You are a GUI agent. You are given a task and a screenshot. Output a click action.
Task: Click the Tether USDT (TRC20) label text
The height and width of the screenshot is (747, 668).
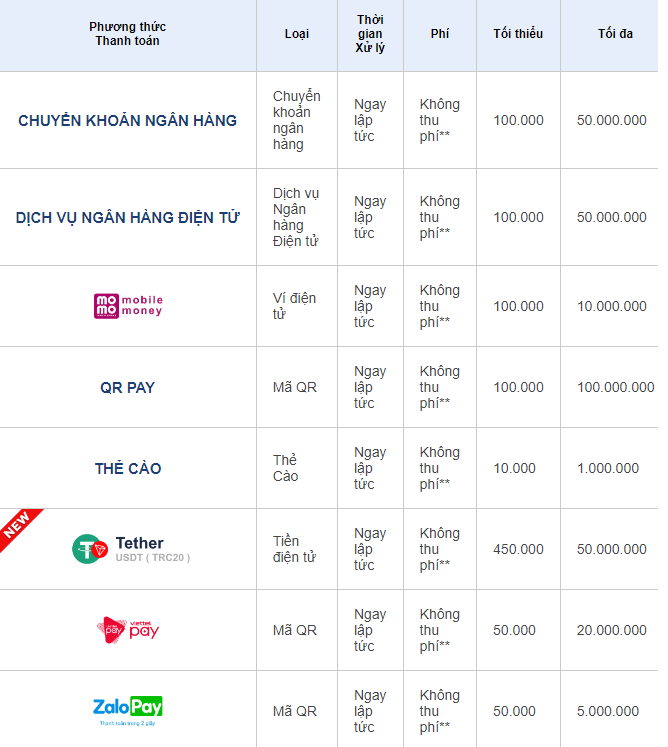pos(152,550)
